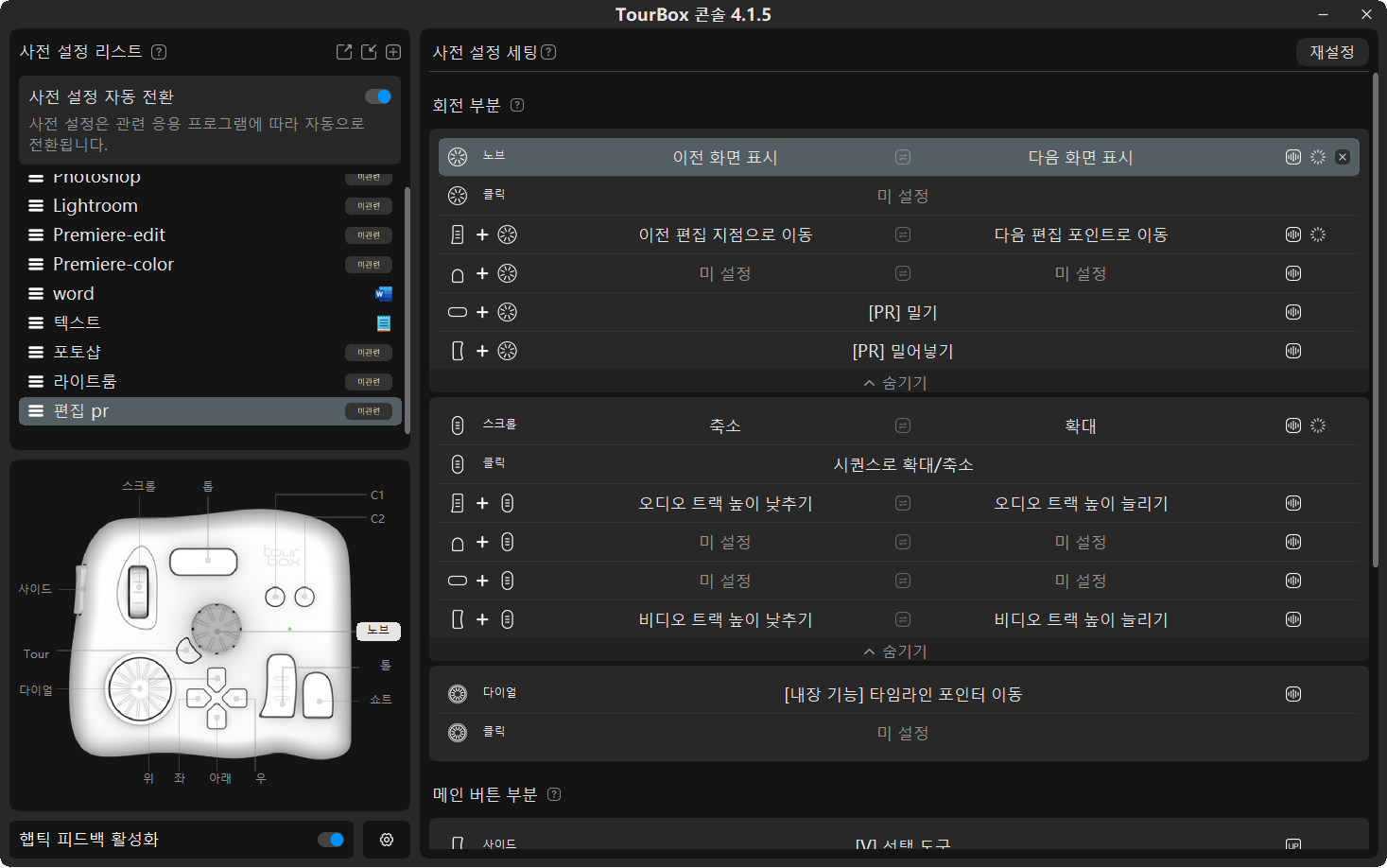Select the 편집 pr preset
Image resolution: width=1387 pixels, height=868 pixels.
pos(210,411)
